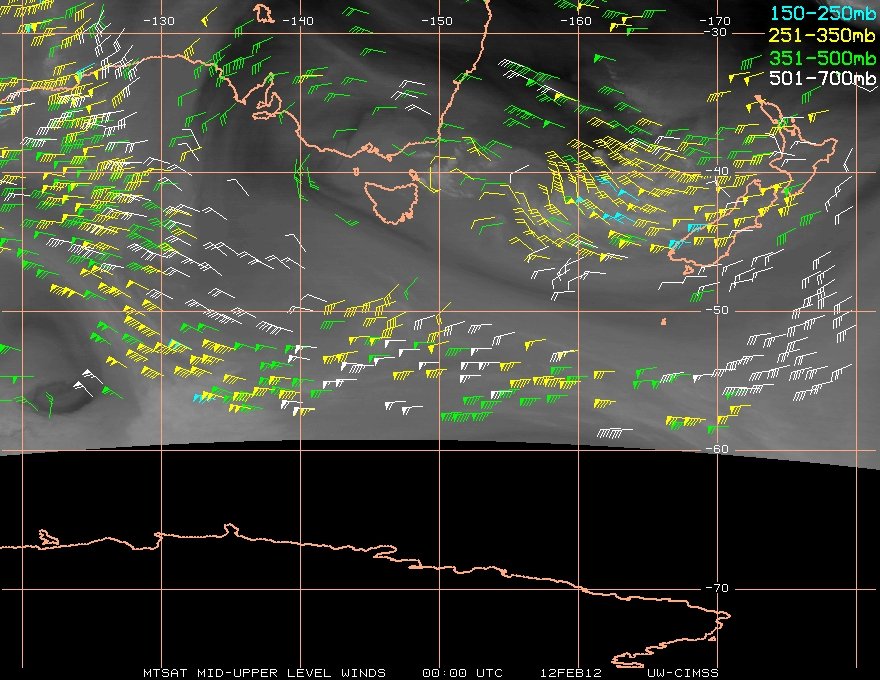
Task: Click the -160 longitude label
Action: tap(576, 21)
